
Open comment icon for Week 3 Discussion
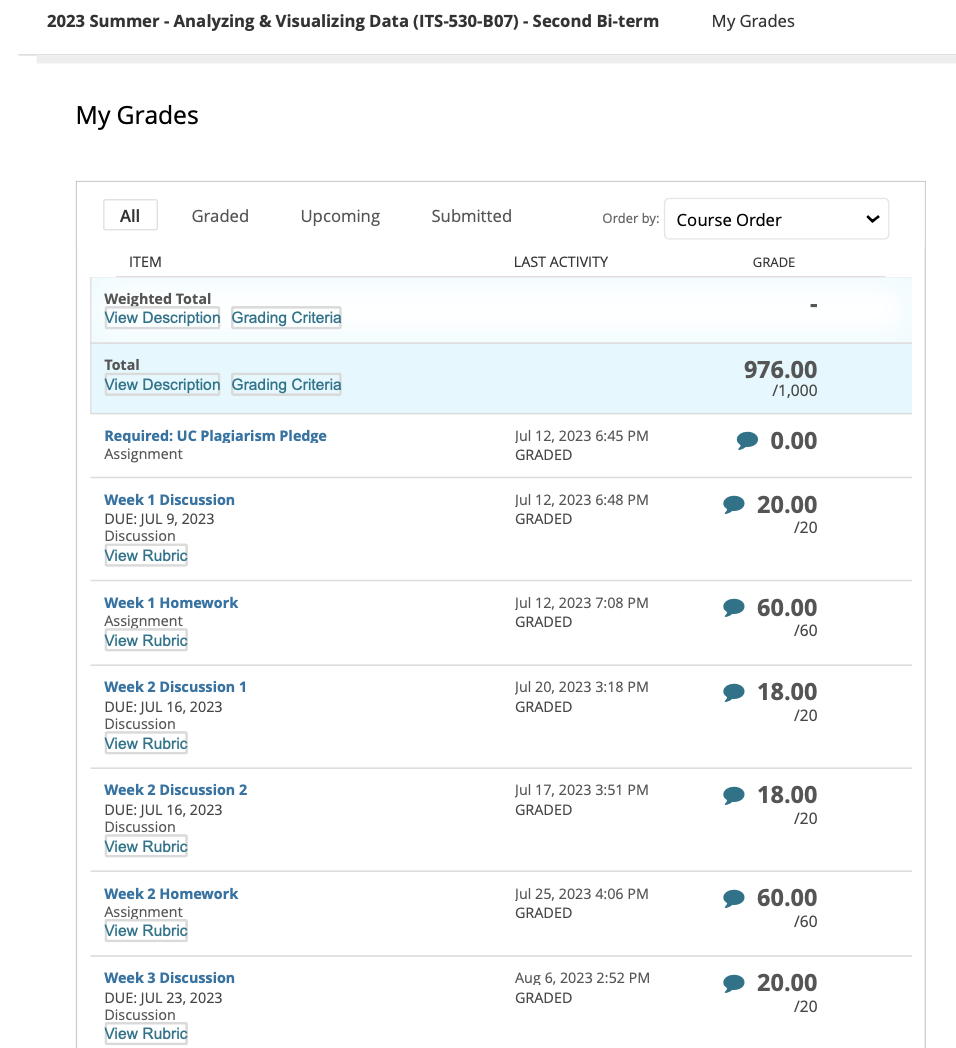pos(734,983)
